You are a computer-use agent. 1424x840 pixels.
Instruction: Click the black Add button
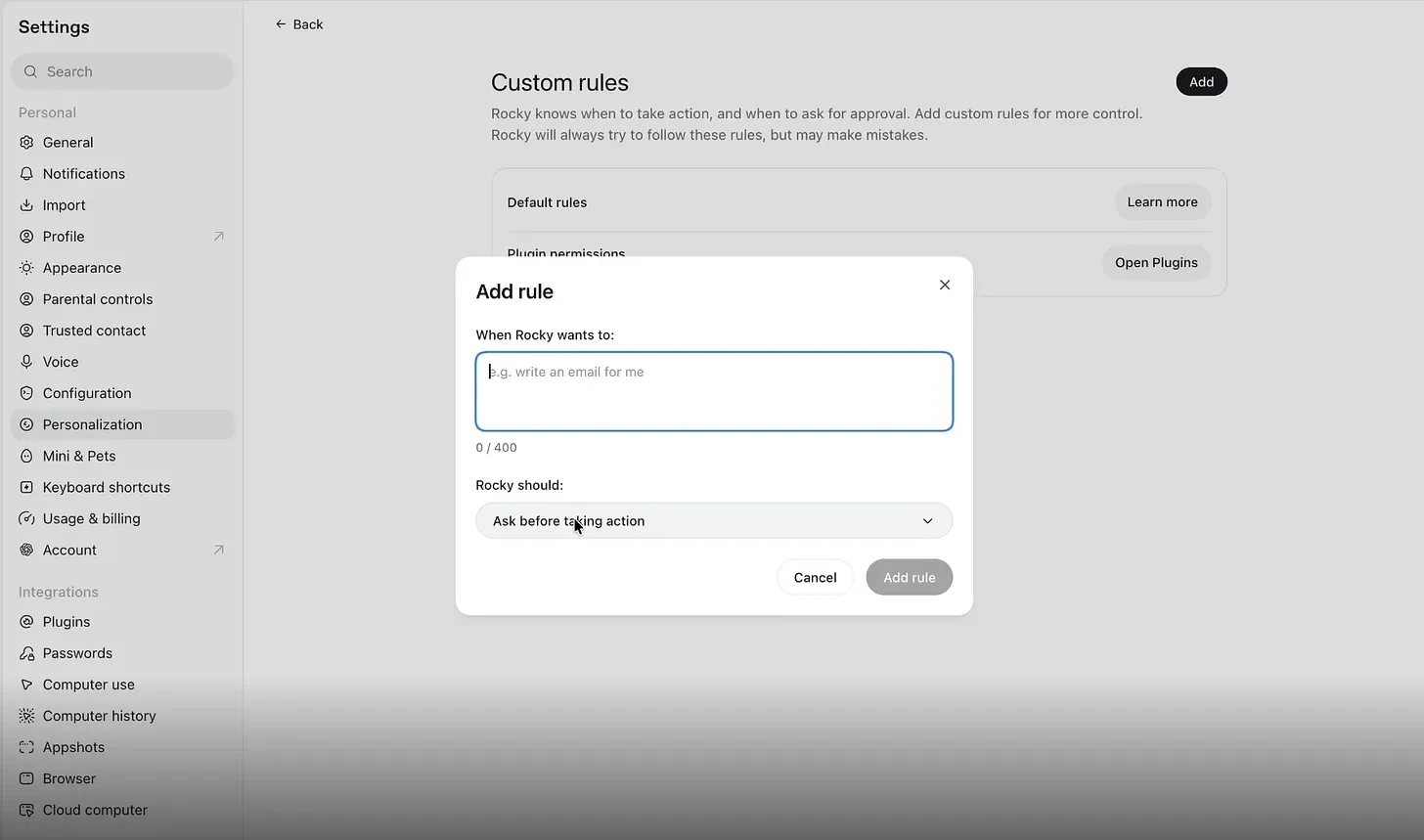point(1201,82)
